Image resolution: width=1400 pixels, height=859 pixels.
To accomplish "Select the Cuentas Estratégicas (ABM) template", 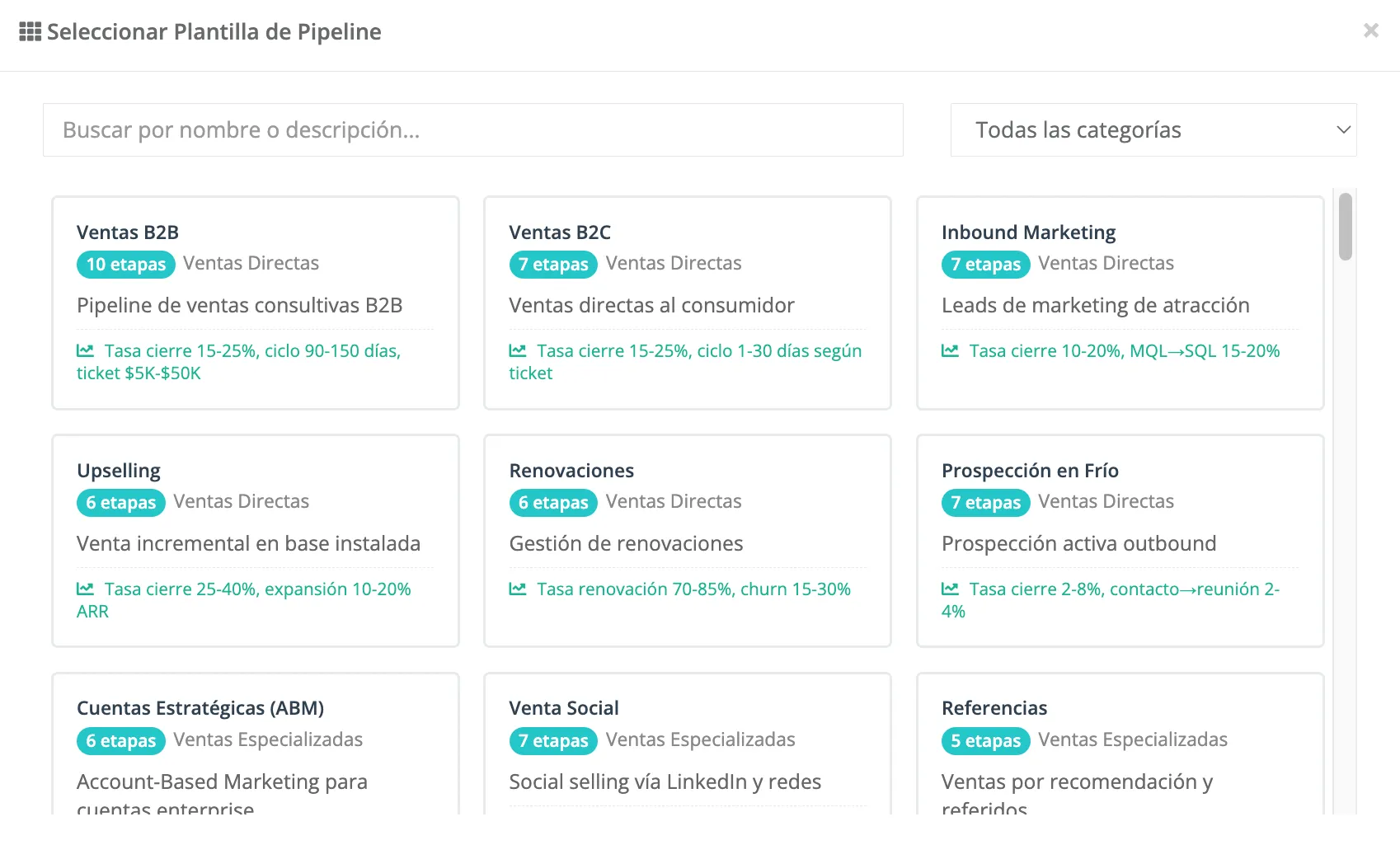I will point(256,744).
